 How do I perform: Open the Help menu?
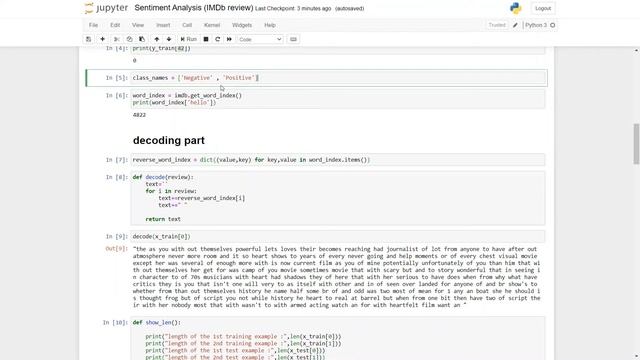pyautogui.click(x=270, y=25)
